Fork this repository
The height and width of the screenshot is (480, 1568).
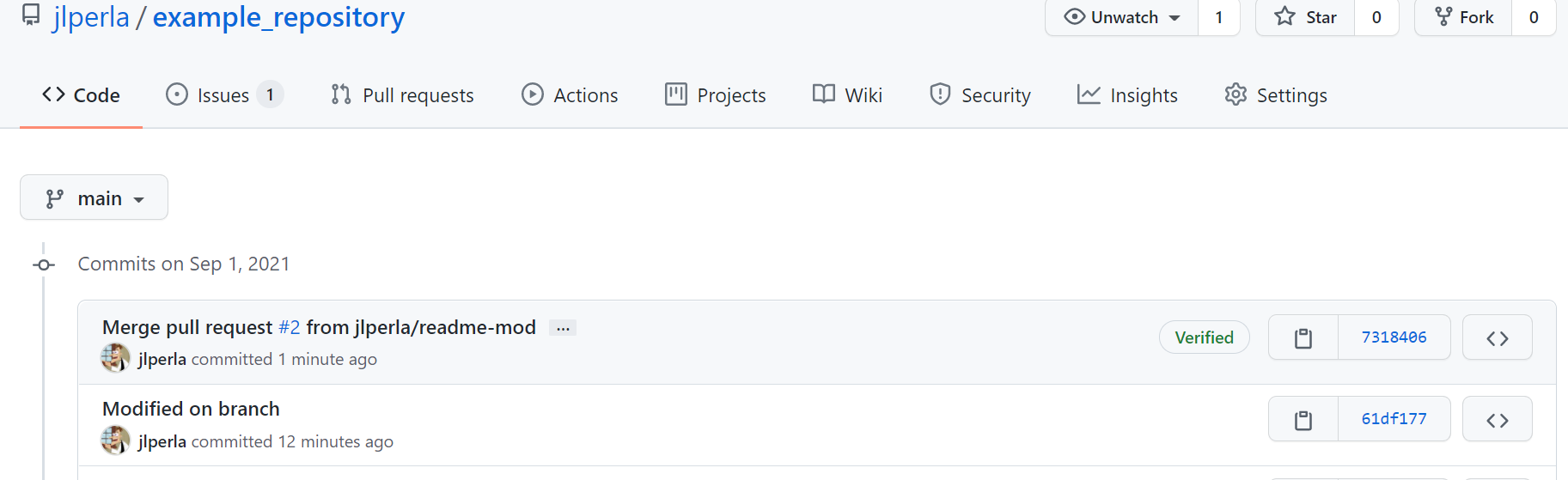coord(1464,17)
